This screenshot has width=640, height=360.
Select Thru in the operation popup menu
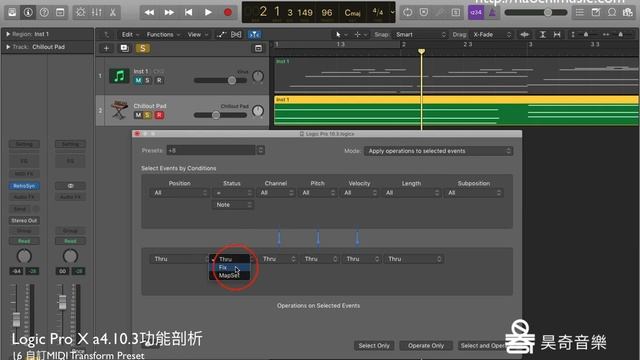229,259
